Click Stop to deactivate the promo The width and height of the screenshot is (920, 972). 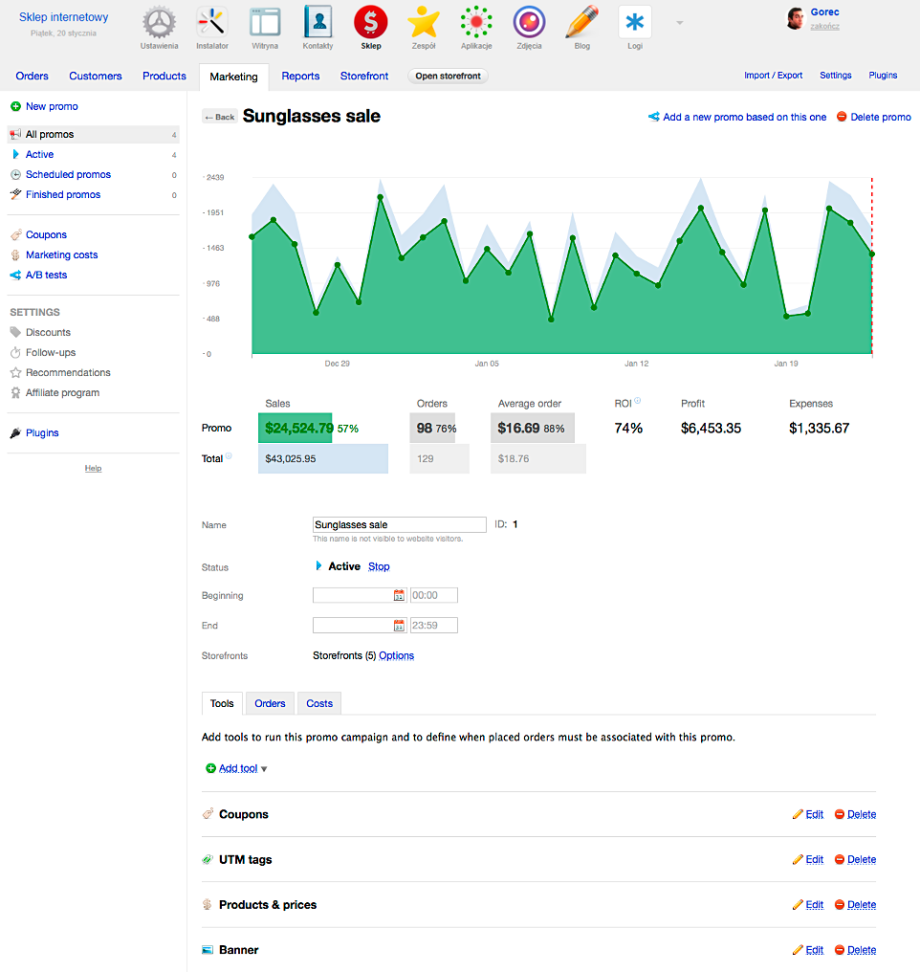(x=379, y=567)
